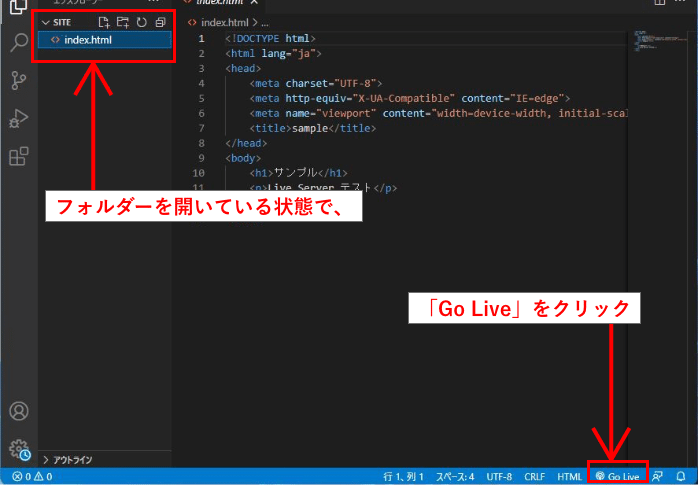The height and width of the screenshot is (485, 698).
Task: Click the X-UA-Compatible meta line
Action: [x=410, y=98]
